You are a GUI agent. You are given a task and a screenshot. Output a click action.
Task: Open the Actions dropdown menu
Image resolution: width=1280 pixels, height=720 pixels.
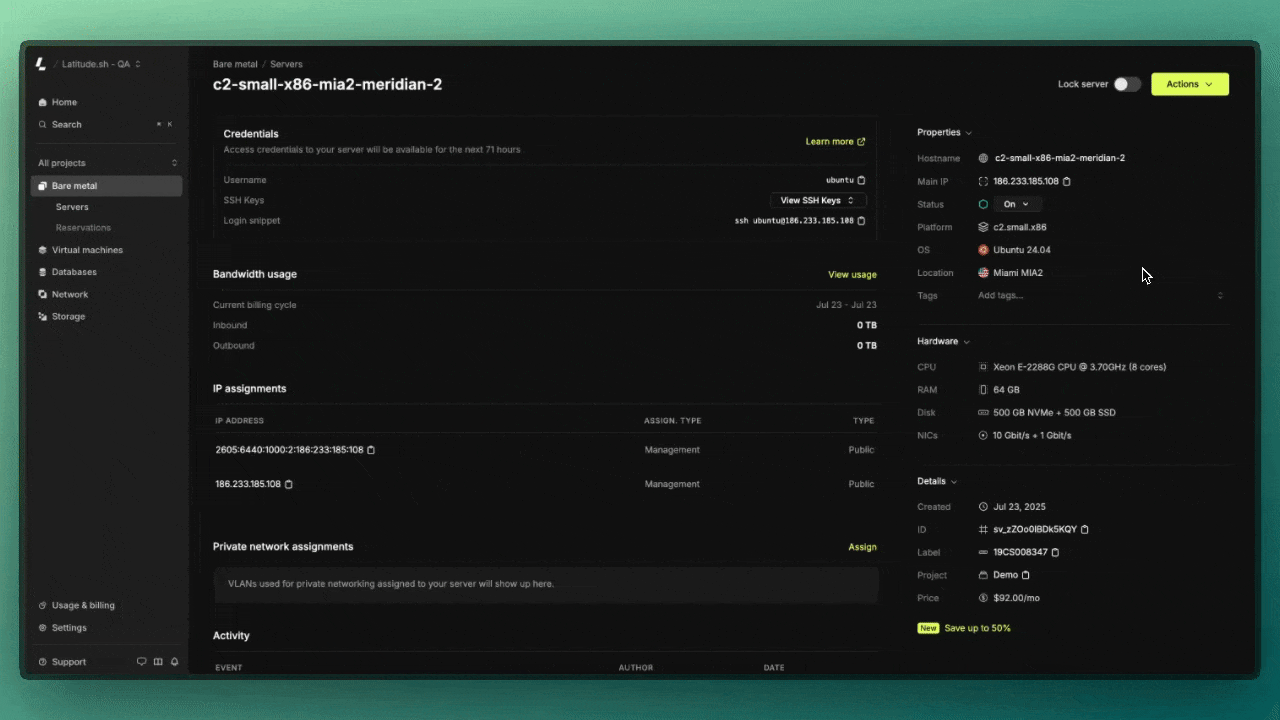click(x=1189, y=84)
